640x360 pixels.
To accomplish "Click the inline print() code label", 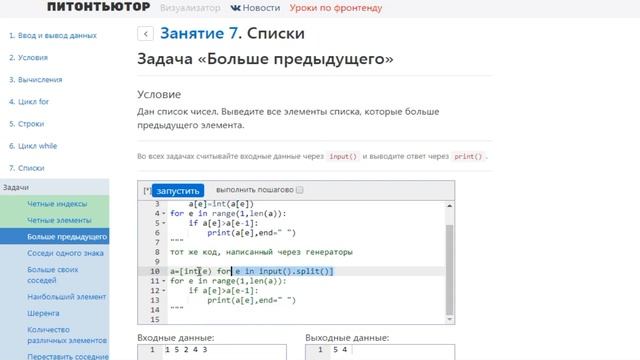I will [x=468, y=156].
